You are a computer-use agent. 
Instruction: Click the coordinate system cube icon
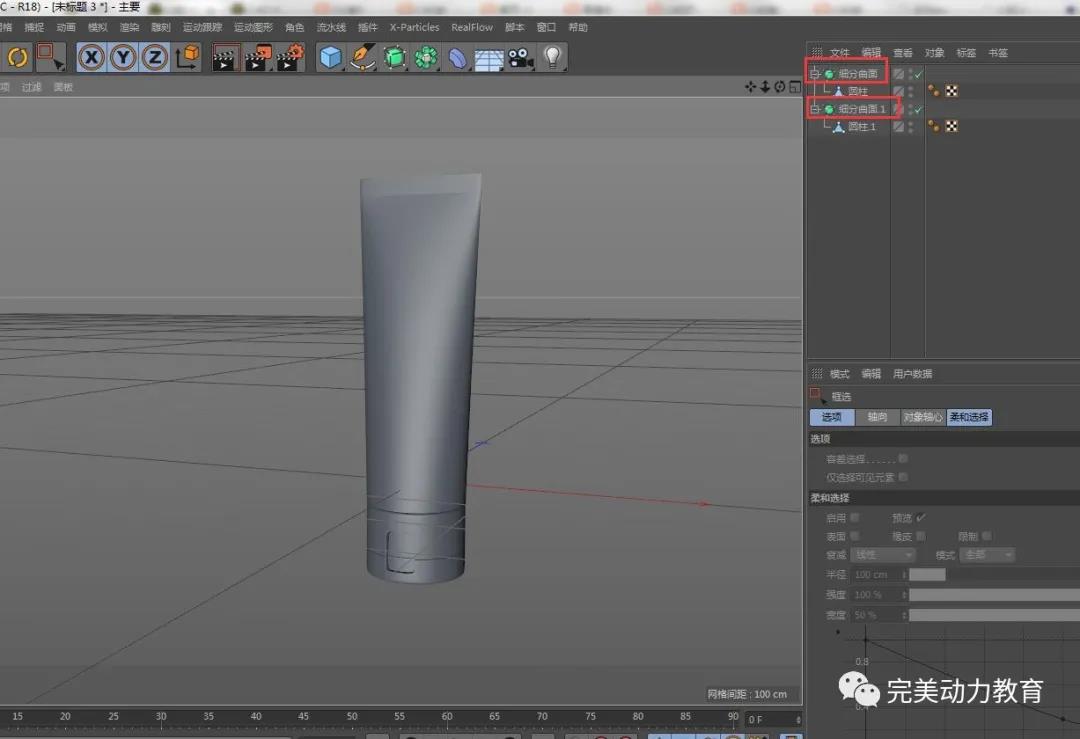[187, 57]
